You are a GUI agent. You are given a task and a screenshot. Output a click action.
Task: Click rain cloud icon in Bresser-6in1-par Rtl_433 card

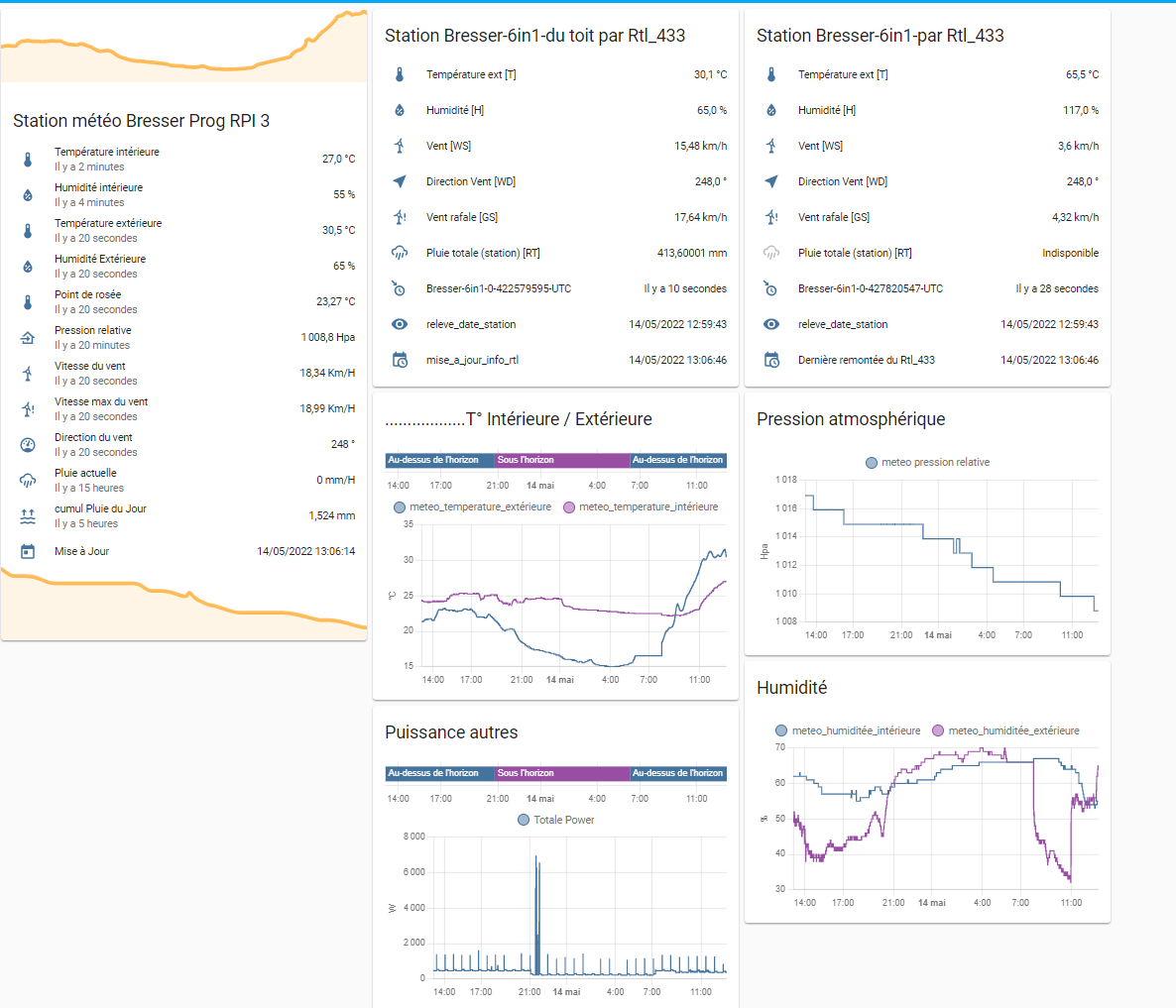point(771,253)
